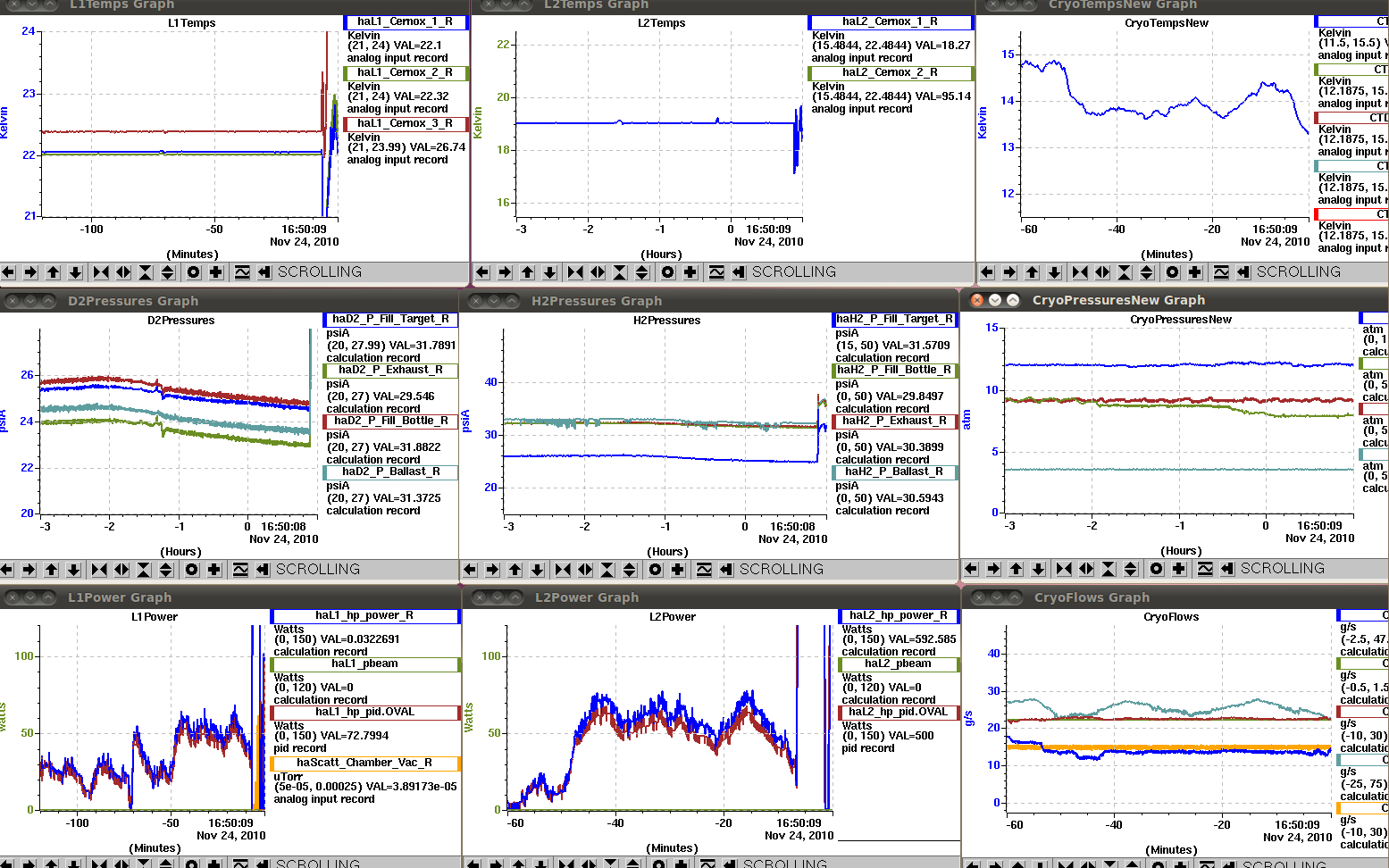This screenshot has width=1389, height=868.
Task: Pan up in the D2Pressures graph toolbar
Action: [x=52, y=570]
